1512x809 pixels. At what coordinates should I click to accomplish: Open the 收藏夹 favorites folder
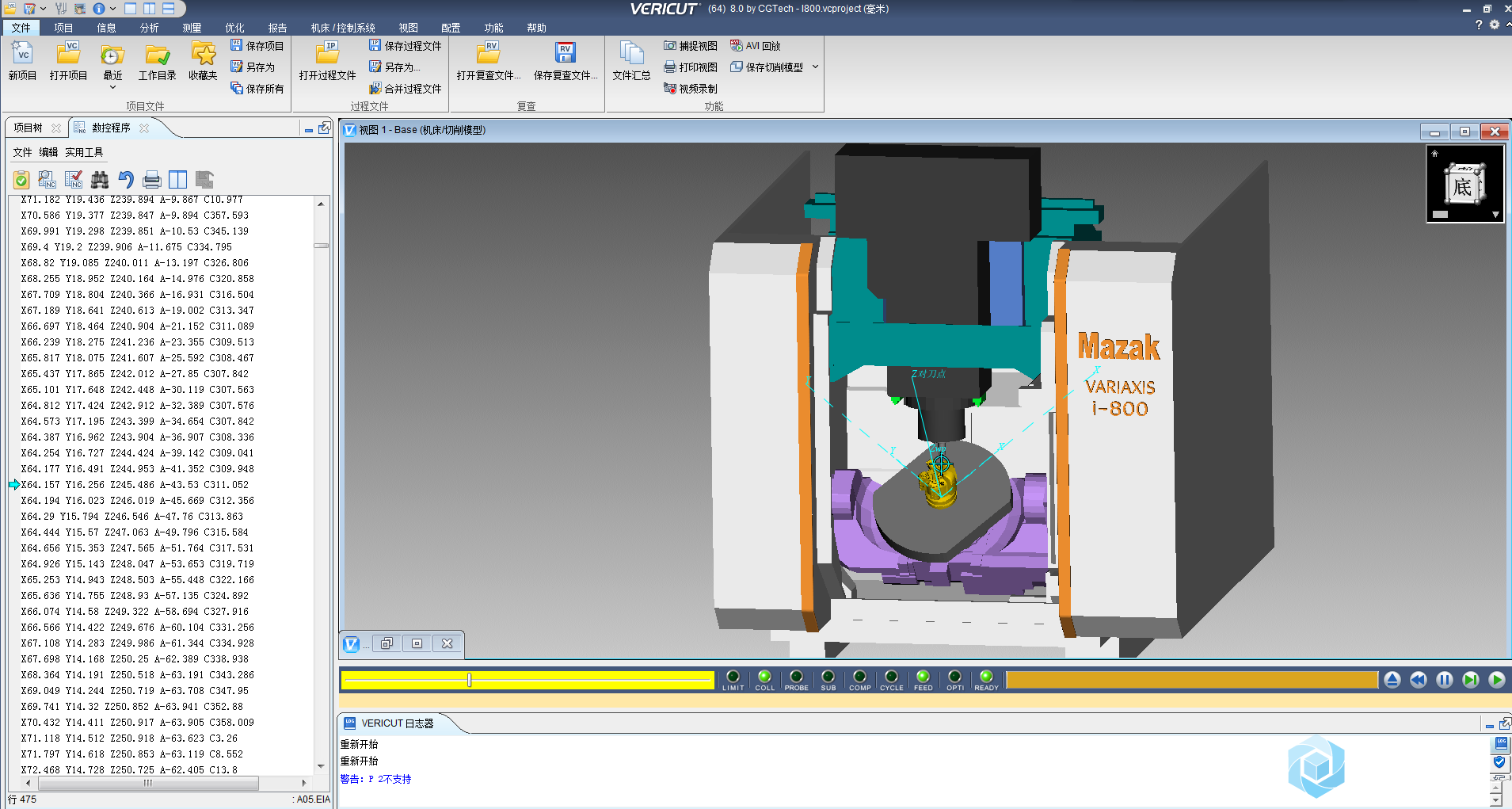point(203,61)
